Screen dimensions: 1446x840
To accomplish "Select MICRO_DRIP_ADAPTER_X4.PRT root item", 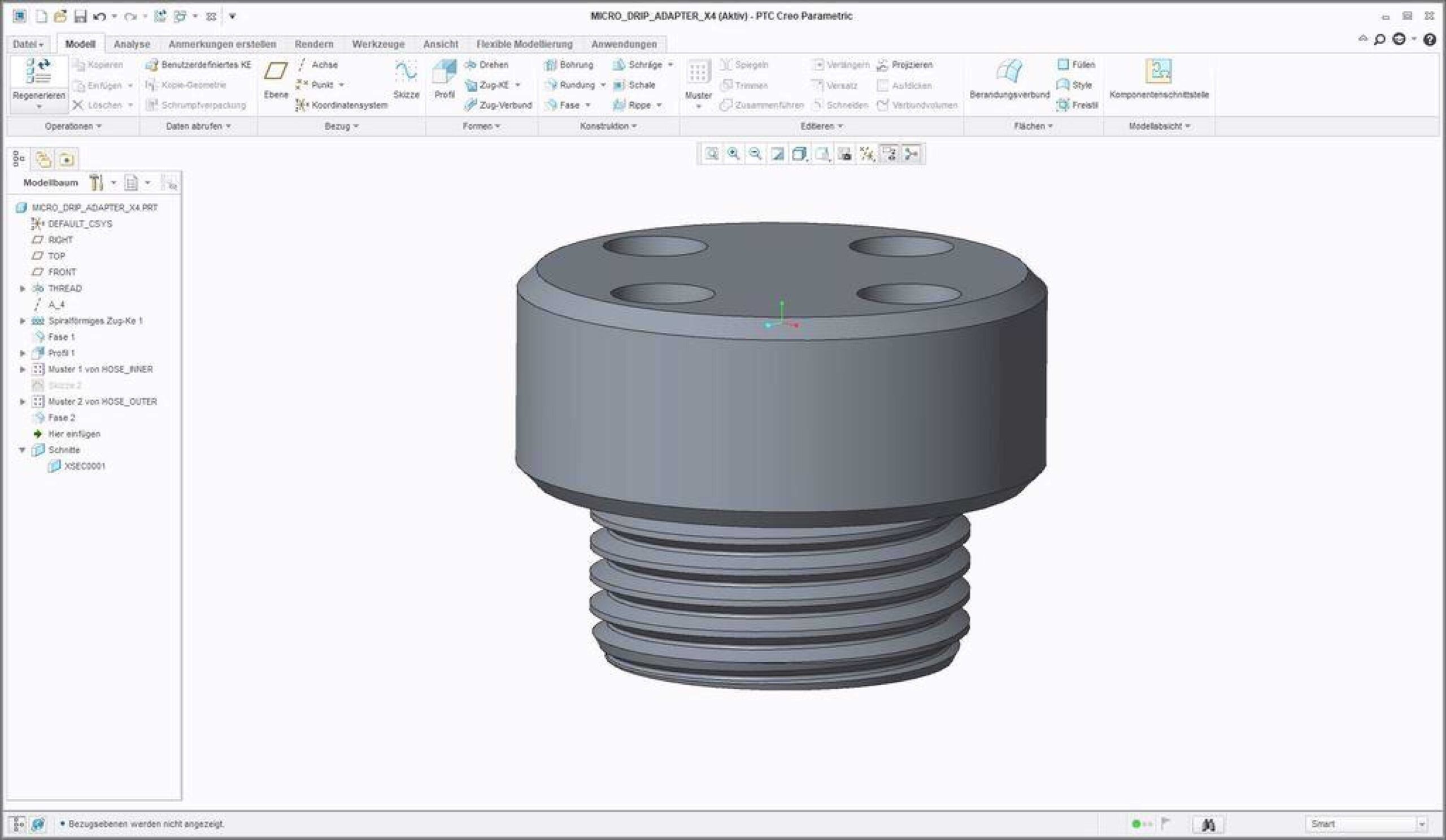I will (86, 208).
